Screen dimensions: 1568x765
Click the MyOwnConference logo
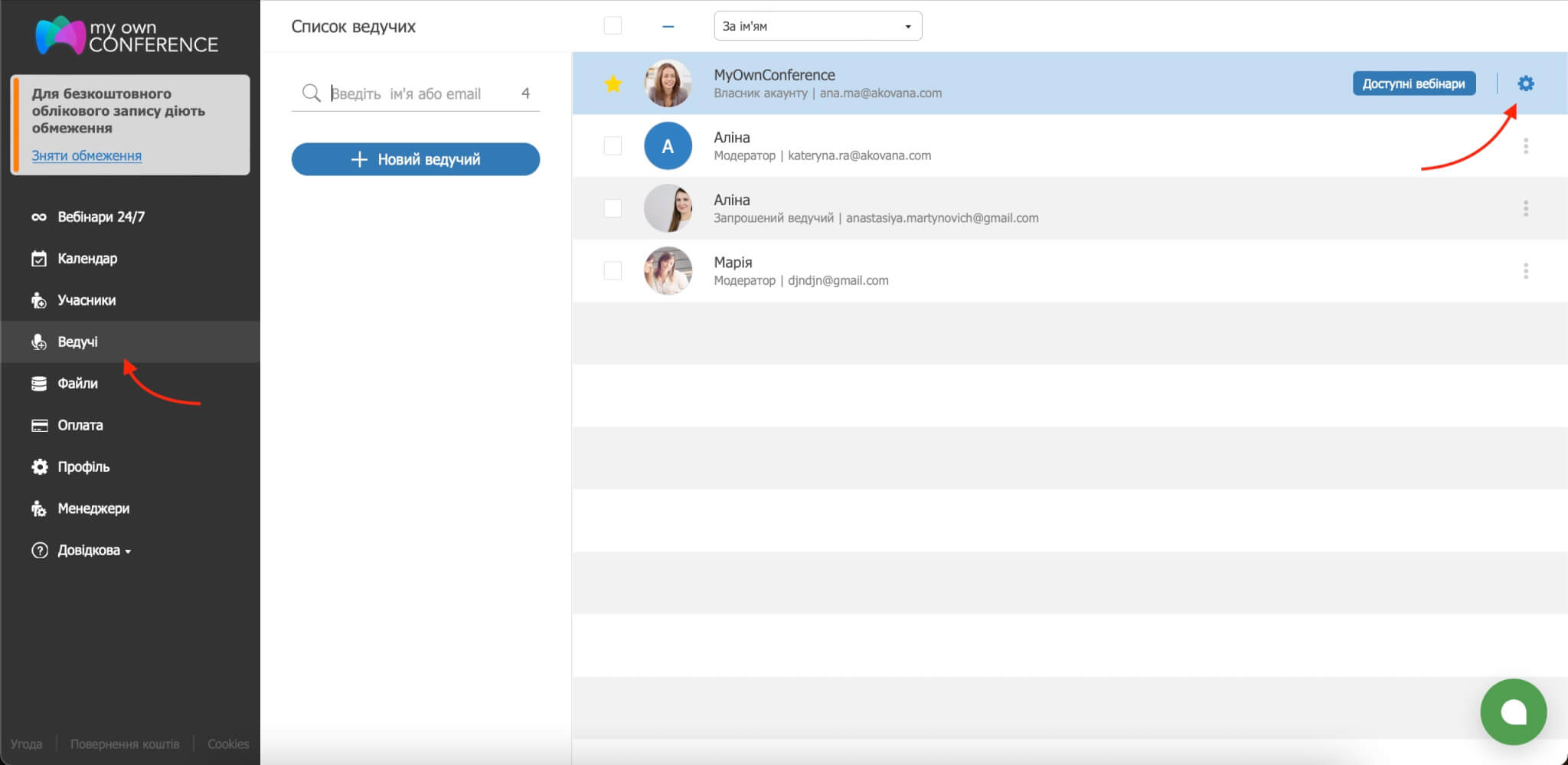point(127,35)
